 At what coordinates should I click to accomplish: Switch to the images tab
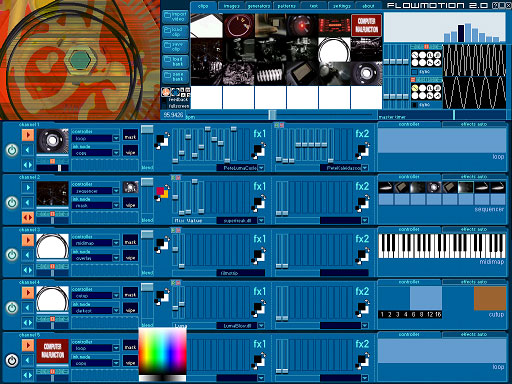point(231,6)
